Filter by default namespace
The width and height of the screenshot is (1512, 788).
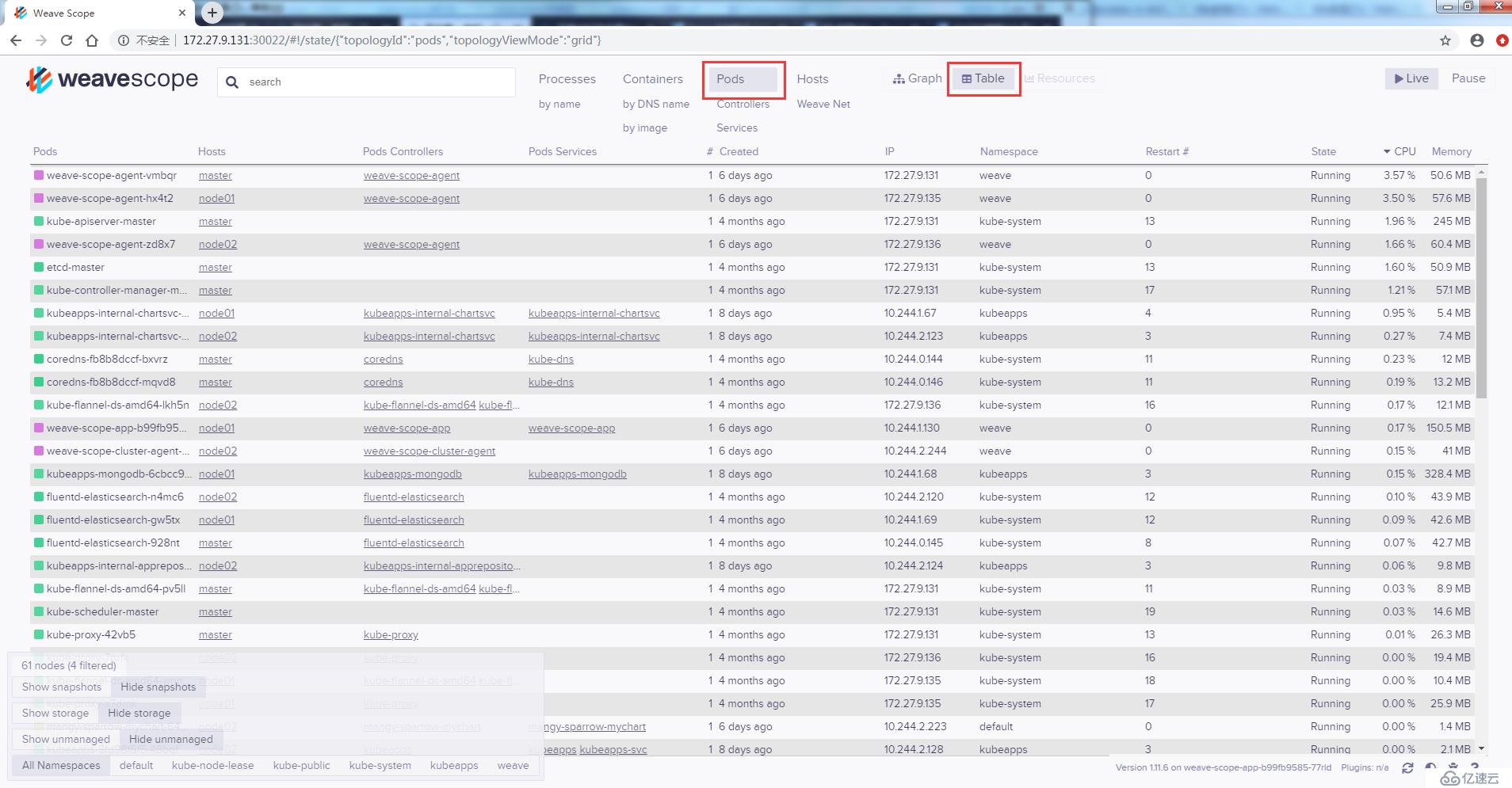136,765
